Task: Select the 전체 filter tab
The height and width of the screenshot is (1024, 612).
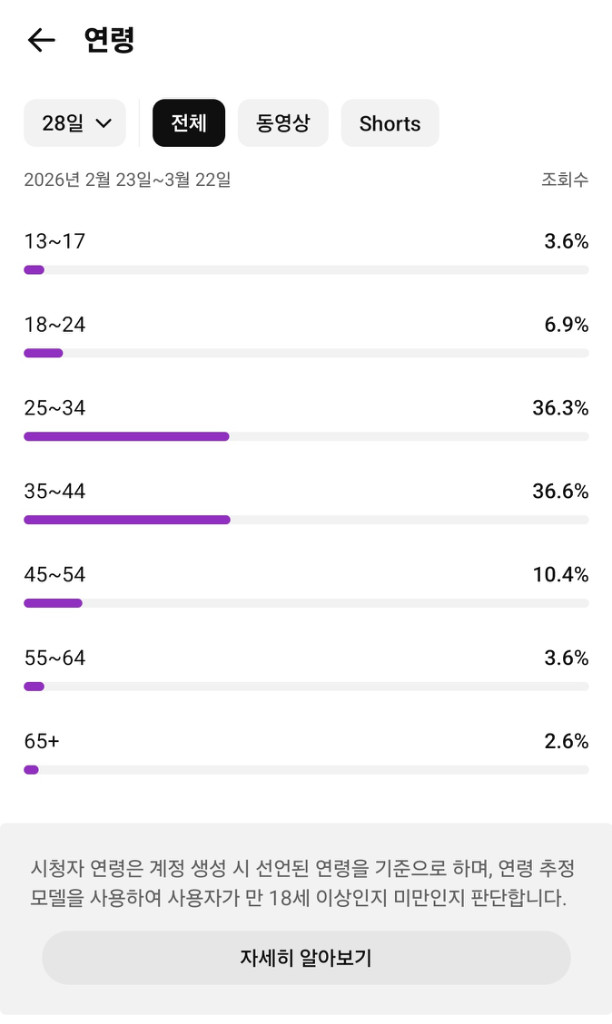Action: 189,124
